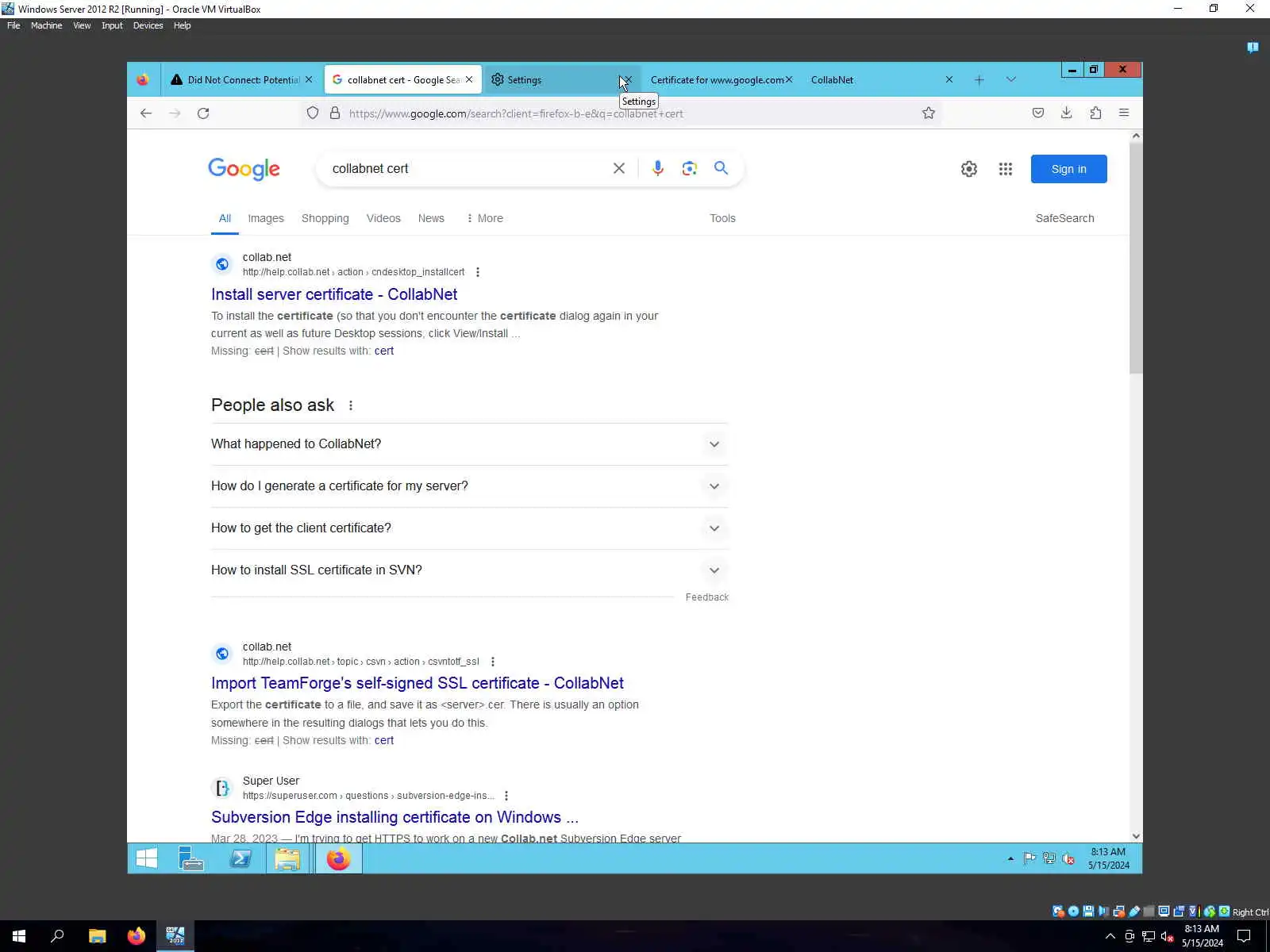Open the options for help.collab.net installcert result
This screenshot has height=952, width=1270.
pos(477,272)
